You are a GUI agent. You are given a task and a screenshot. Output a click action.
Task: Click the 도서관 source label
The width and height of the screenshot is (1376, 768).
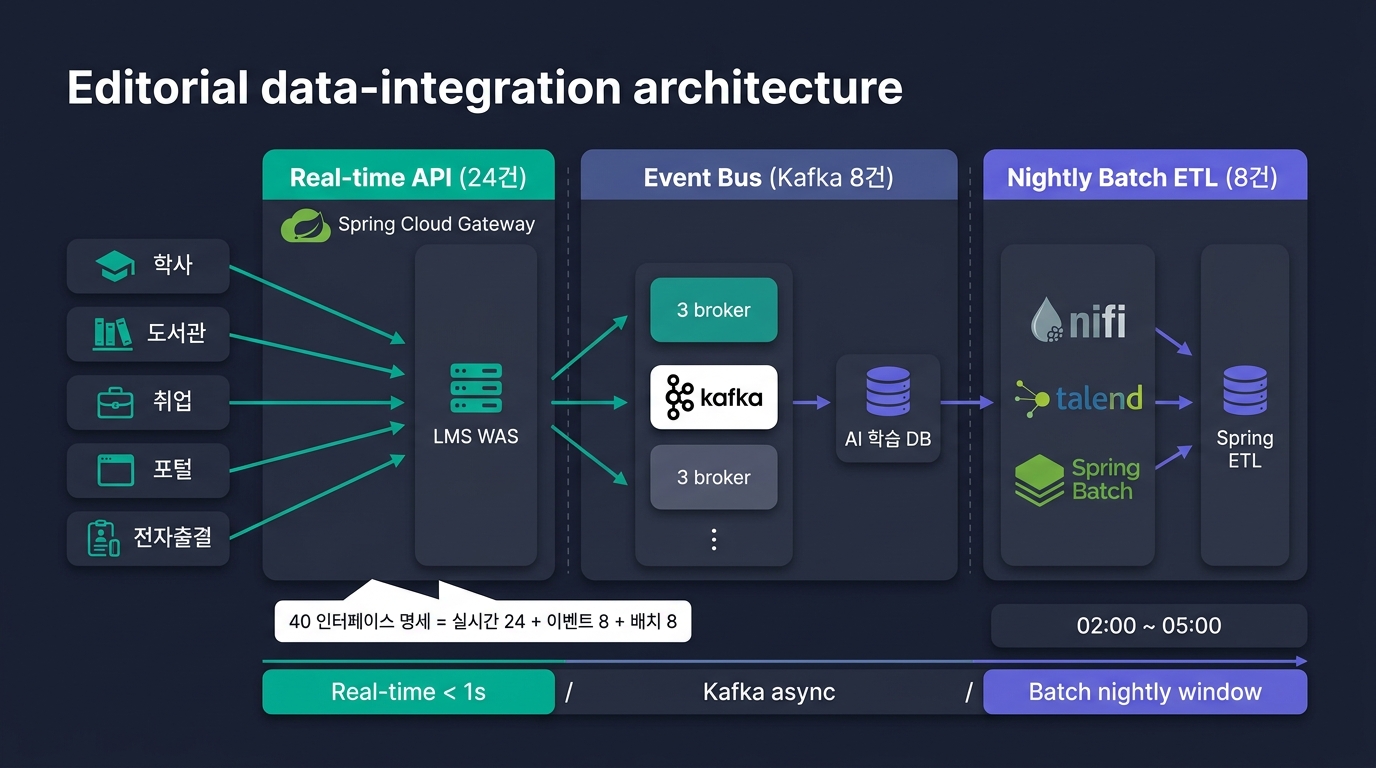coord(177,333)
